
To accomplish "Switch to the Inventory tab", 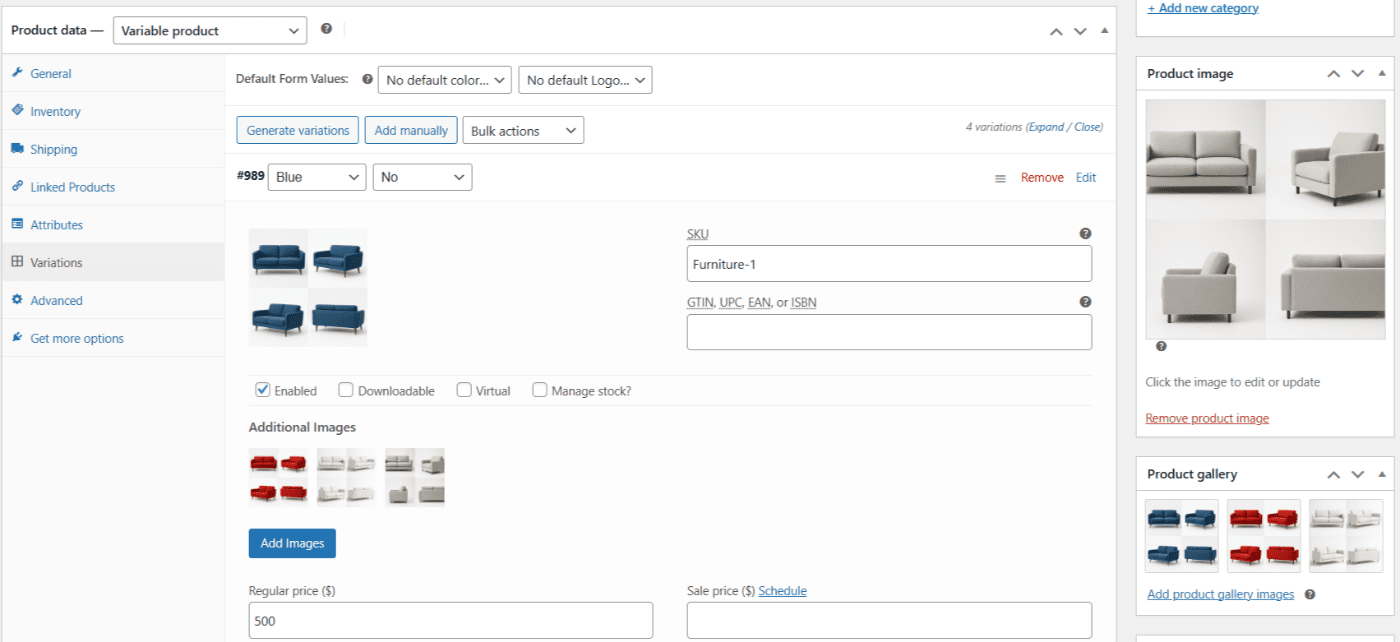I will (x=55, y=112).
